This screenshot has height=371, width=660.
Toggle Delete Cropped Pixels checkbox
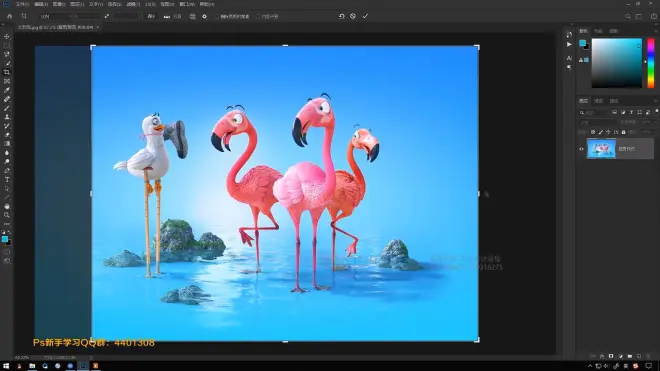(217, 17)
